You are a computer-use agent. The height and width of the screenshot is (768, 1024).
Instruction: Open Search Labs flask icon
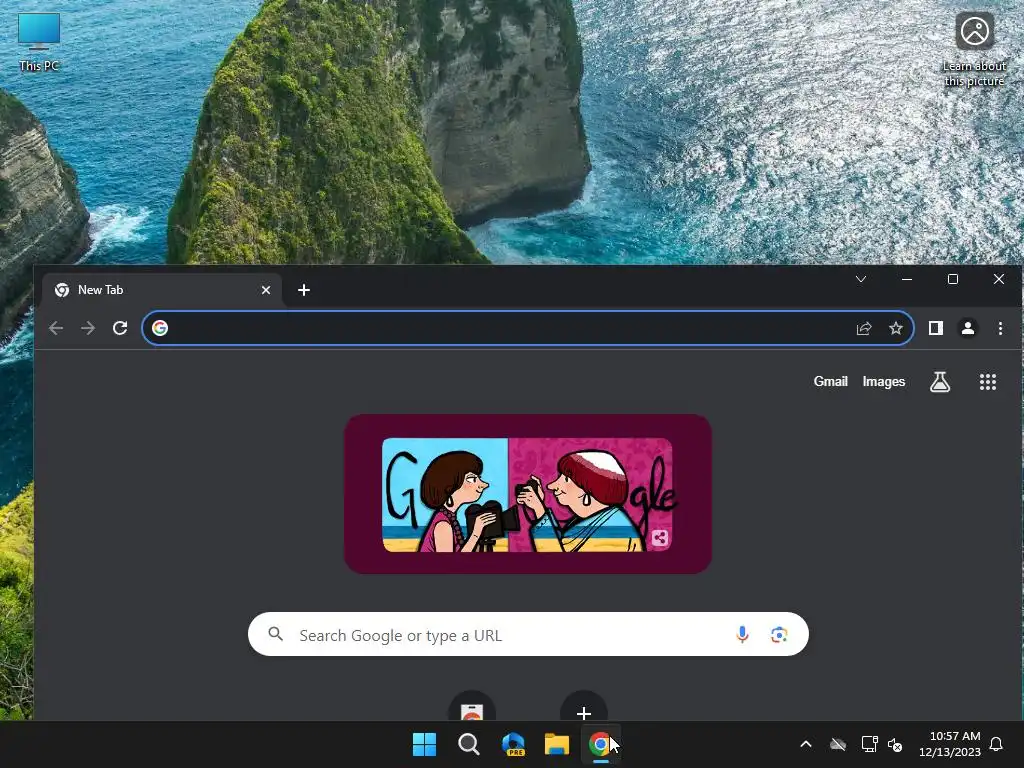click(940, 382)
